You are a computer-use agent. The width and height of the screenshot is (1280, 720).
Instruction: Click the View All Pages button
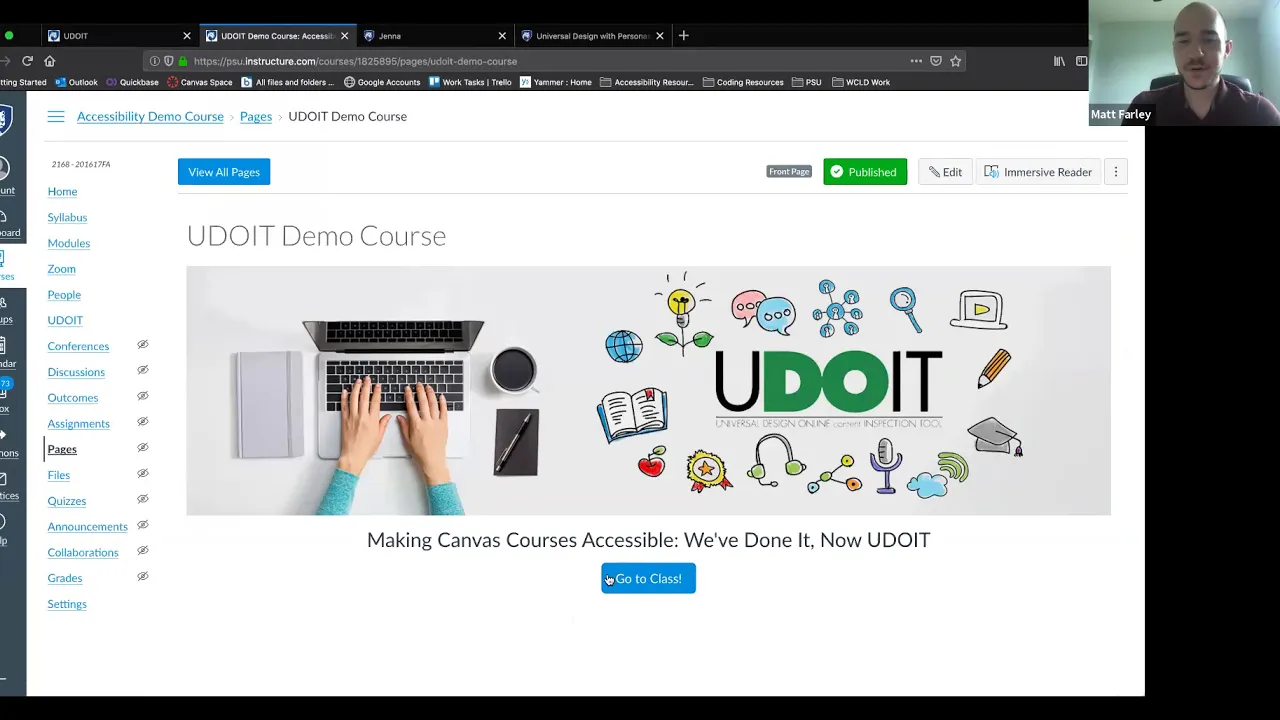pyautogui.click(x=224, y=172)
